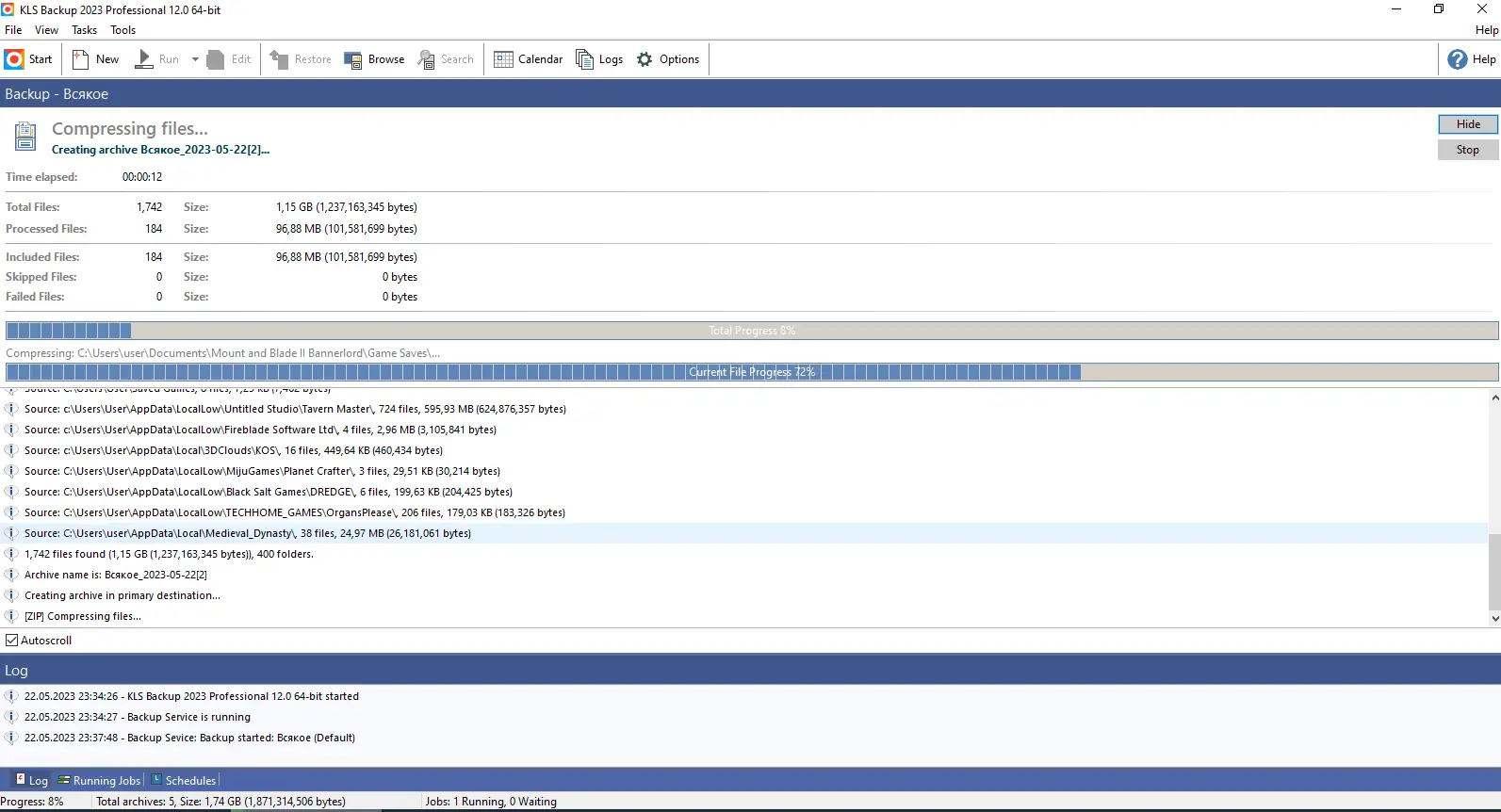The width and height of the screenshot is (1501, 812).
Task: Click 'Jobs: 1 Running, 0 Waiting' status entry
Action: [491, 802]
